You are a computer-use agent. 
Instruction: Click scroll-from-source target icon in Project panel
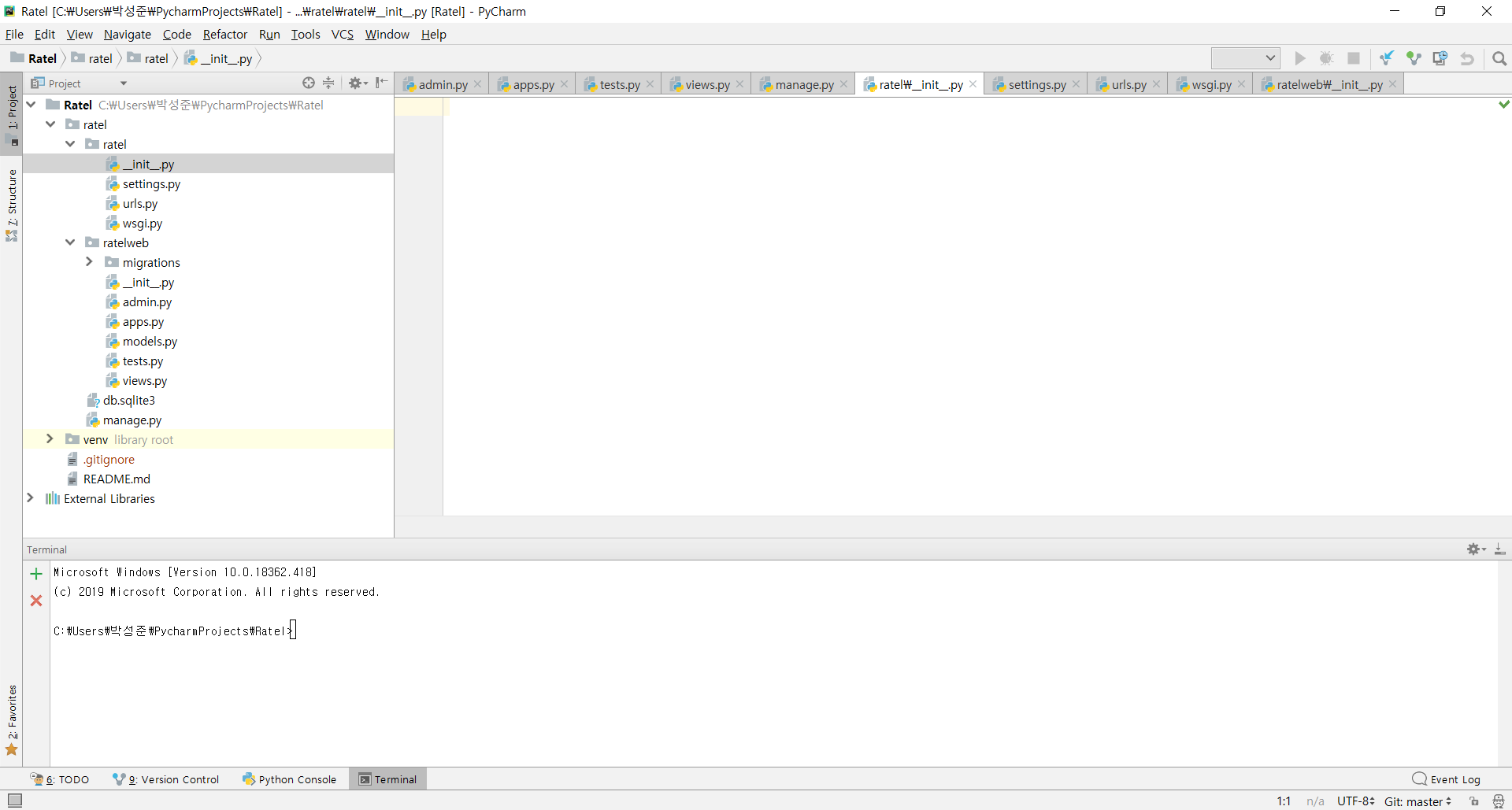pos(309,83)
